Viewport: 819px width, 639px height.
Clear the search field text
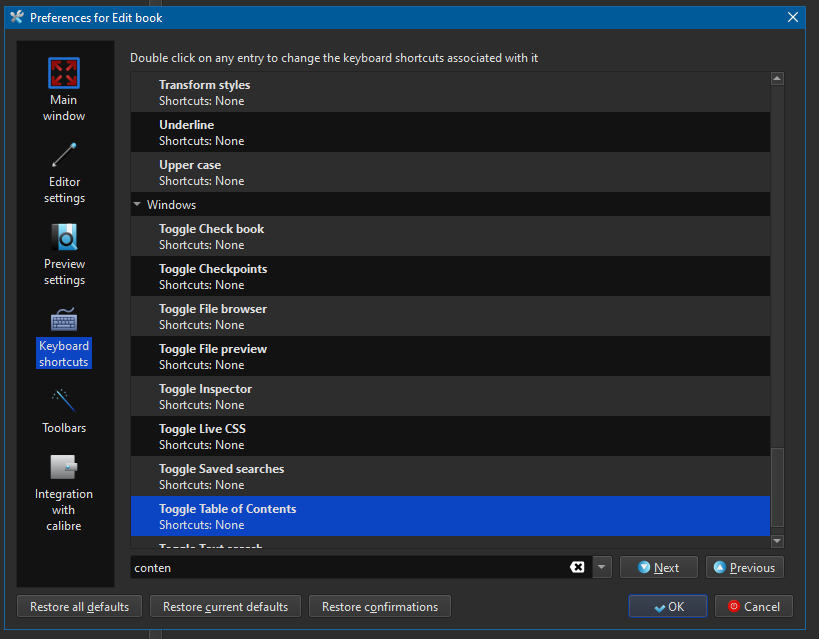pyautogui.click(x=577, y=567)
